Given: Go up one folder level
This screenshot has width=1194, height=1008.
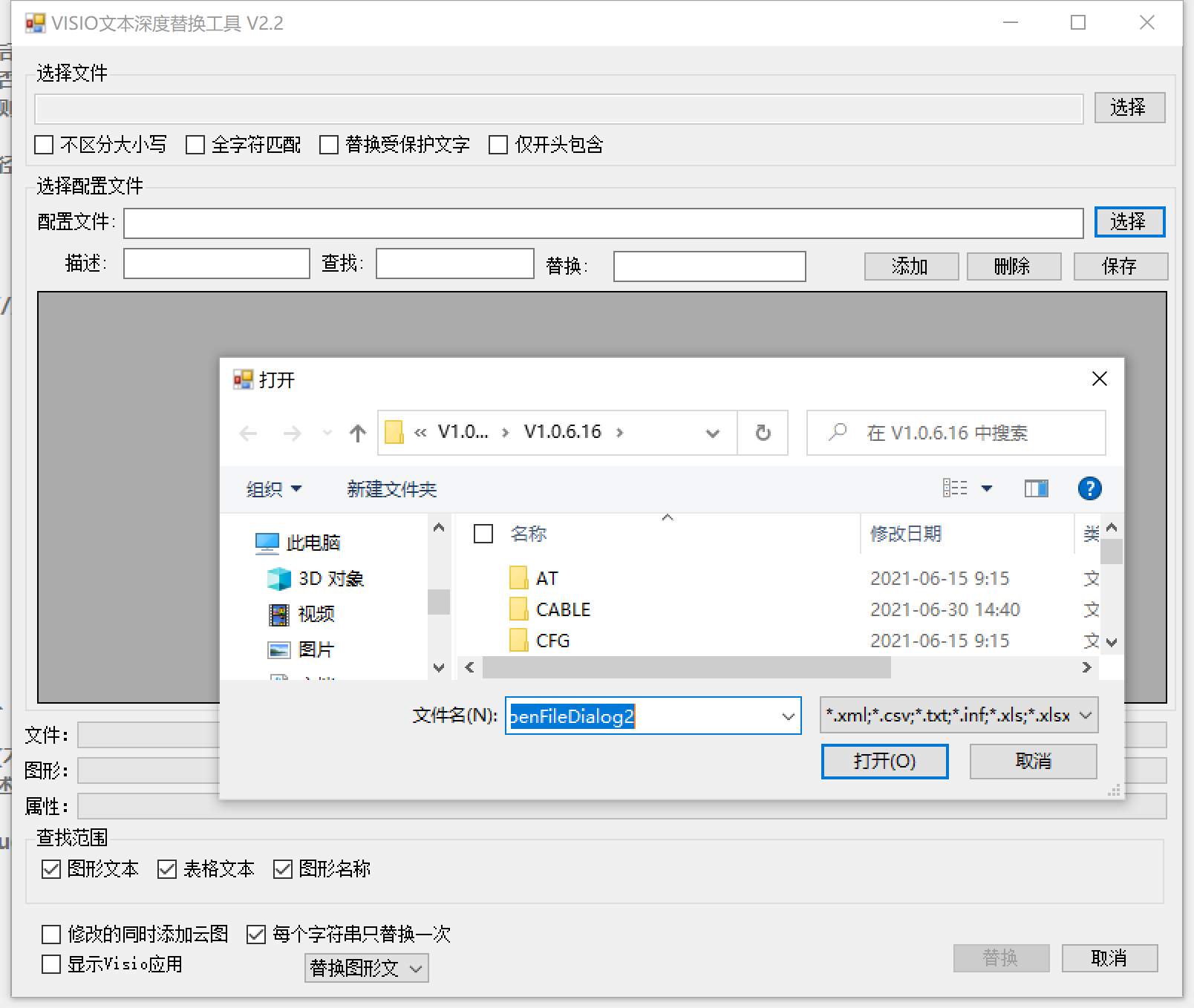Looking at the screenshot, I should (358, 433).
